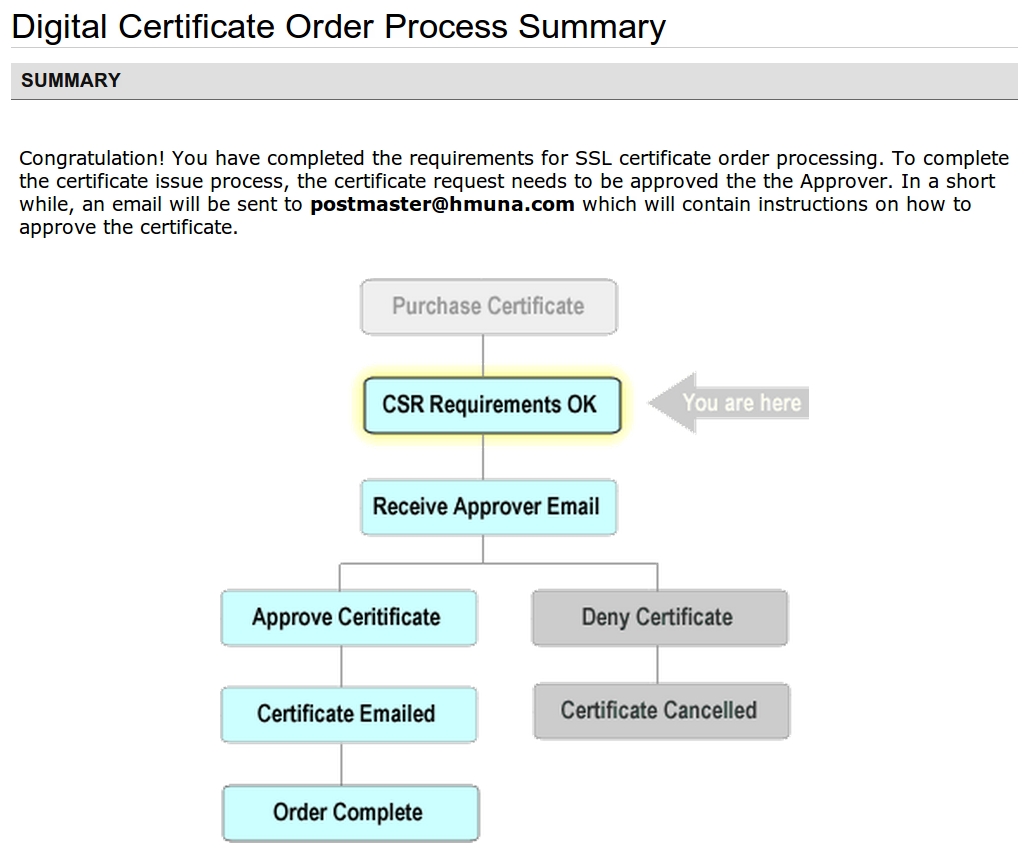Screen dimensions: 1029x857
Task: Click the Digital Certificate Order Process Summary title
Action: pos(338,27)
